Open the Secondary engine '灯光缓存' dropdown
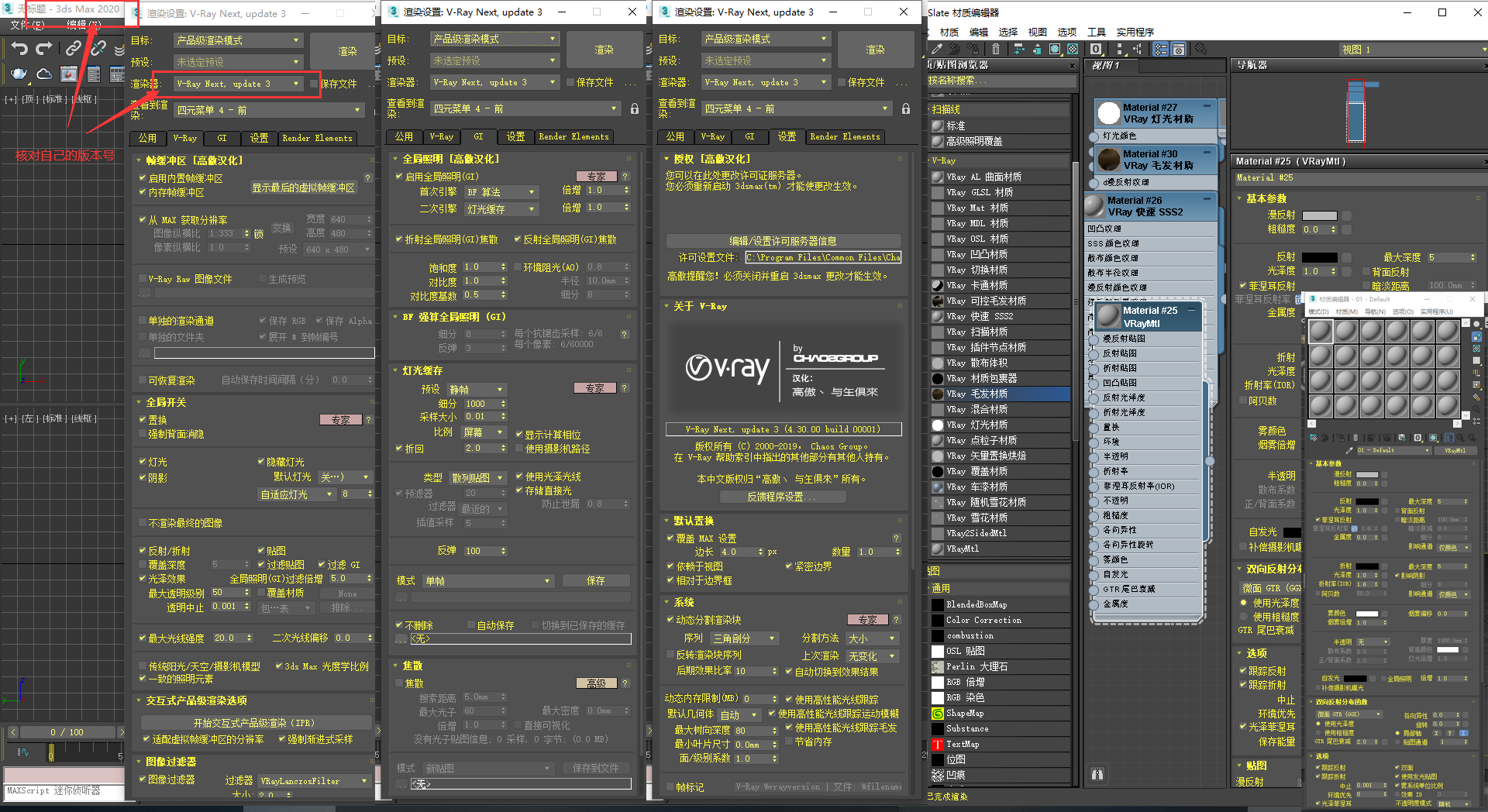 [x=501, y=209]
